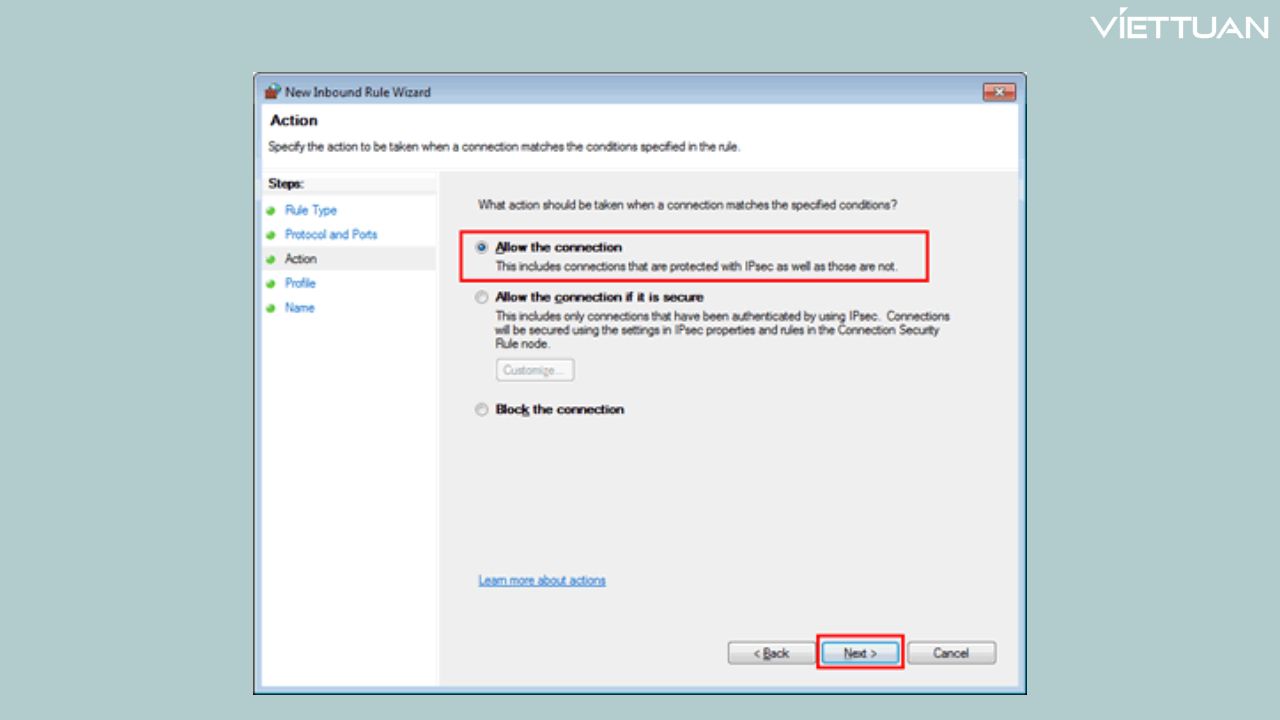Screen dimensions: 1280x720
Task: Jump to the Profile step
Action: pos(300,283)
